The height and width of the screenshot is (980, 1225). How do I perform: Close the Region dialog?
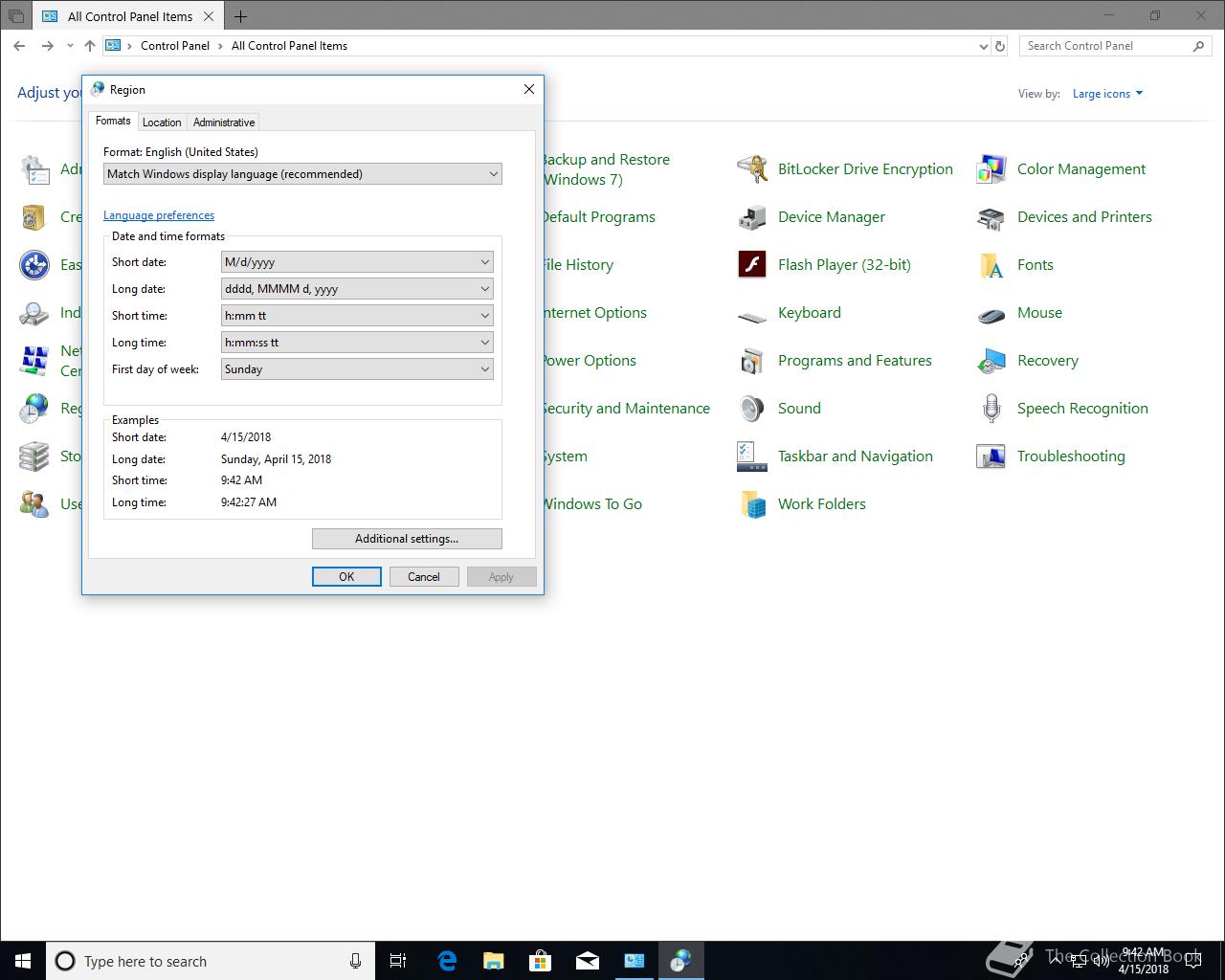(529, 89)
